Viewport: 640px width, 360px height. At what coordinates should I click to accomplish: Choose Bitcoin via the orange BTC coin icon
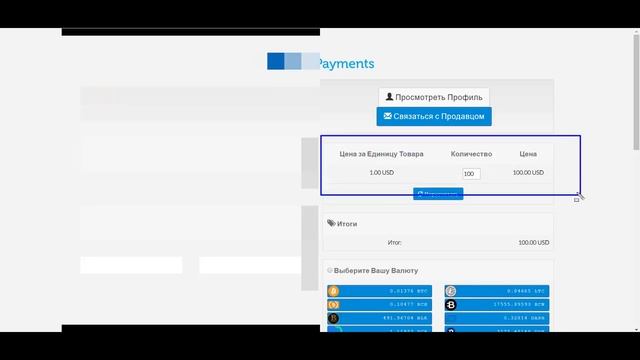click(x=333, y=291)
